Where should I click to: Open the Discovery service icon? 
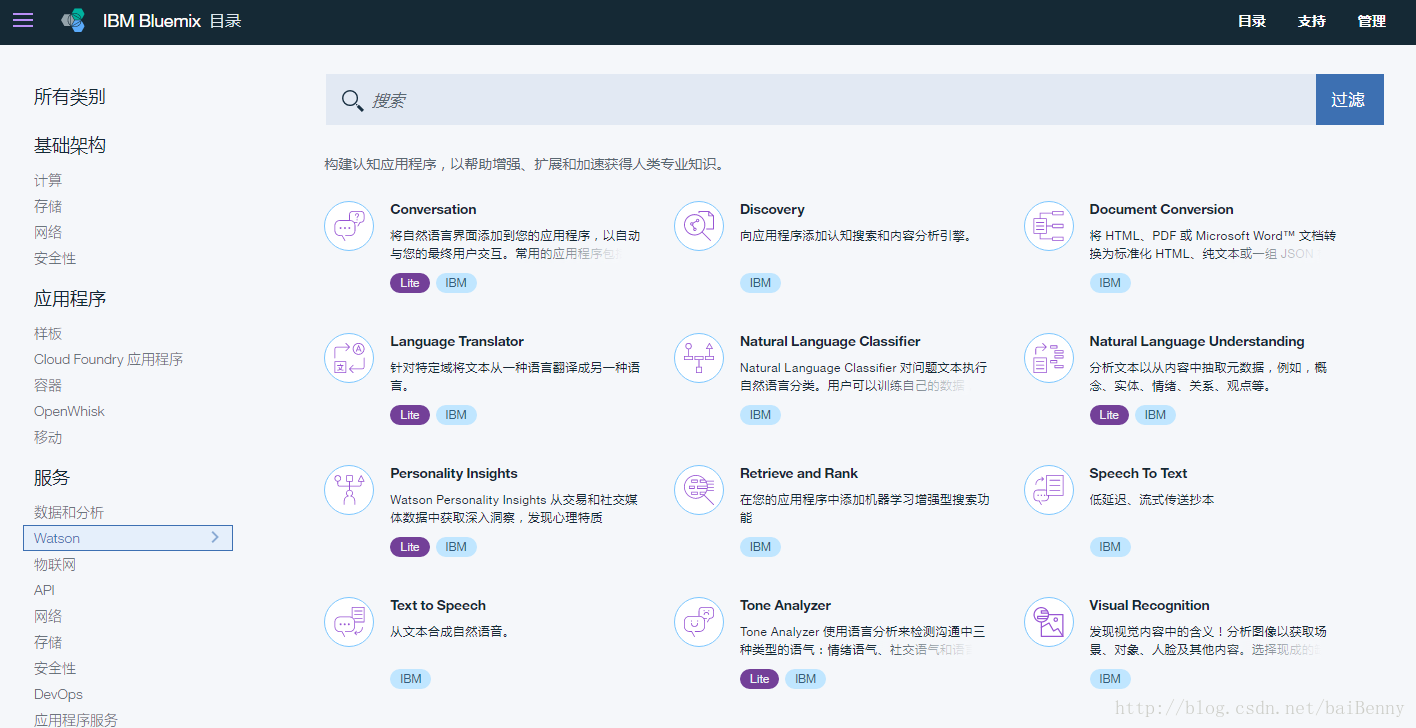point(699,226)
